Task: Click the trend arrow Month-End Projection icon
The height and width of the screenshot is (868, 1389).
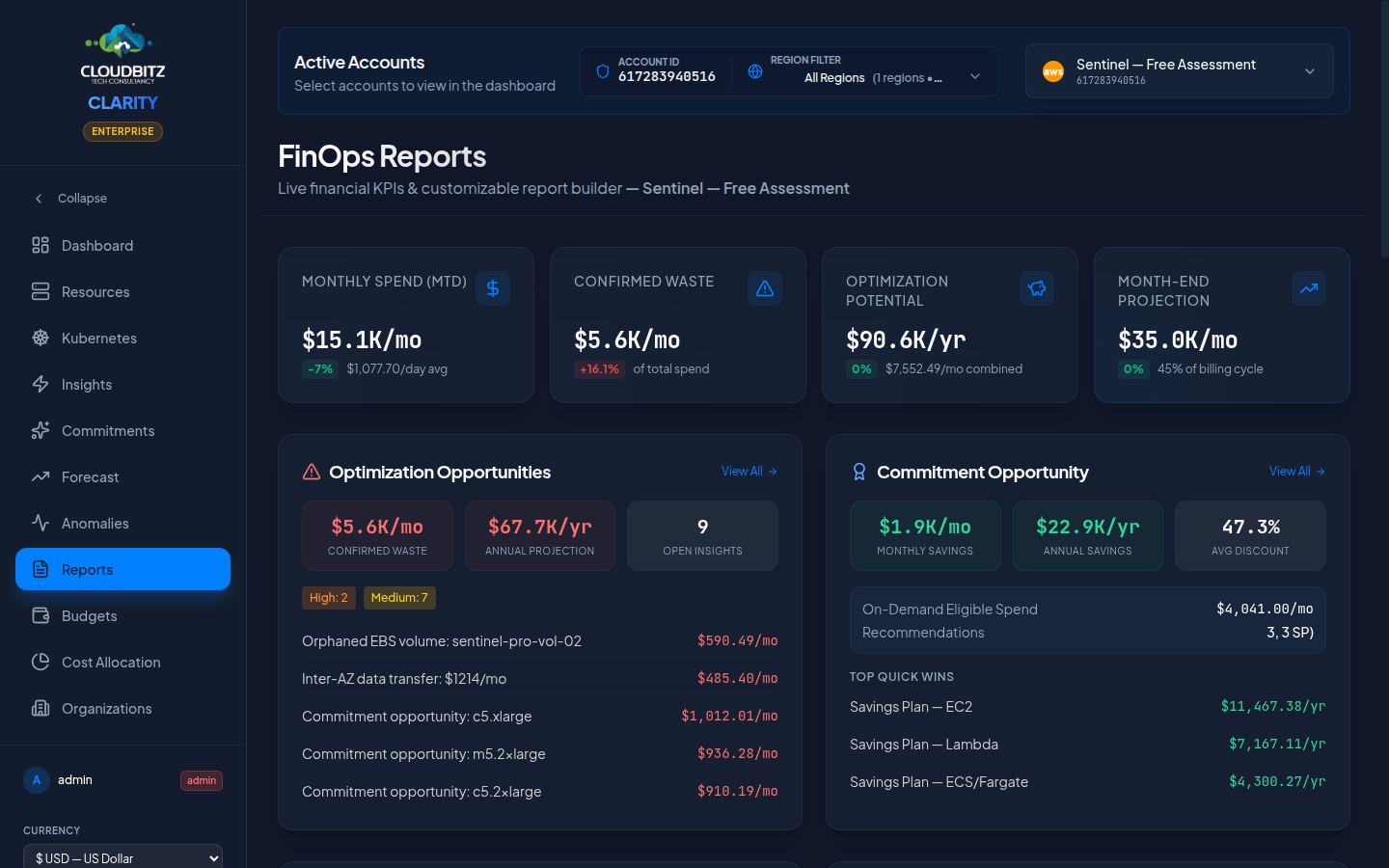Action: tap(1309, 288)
